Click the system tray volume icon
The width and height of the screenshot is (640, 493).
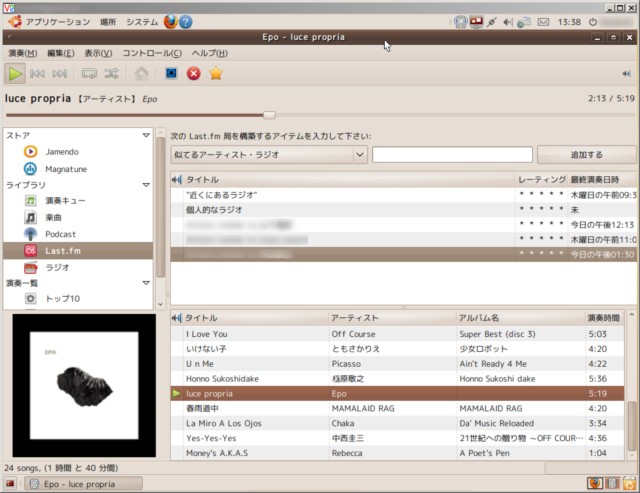tap(507, 22)
